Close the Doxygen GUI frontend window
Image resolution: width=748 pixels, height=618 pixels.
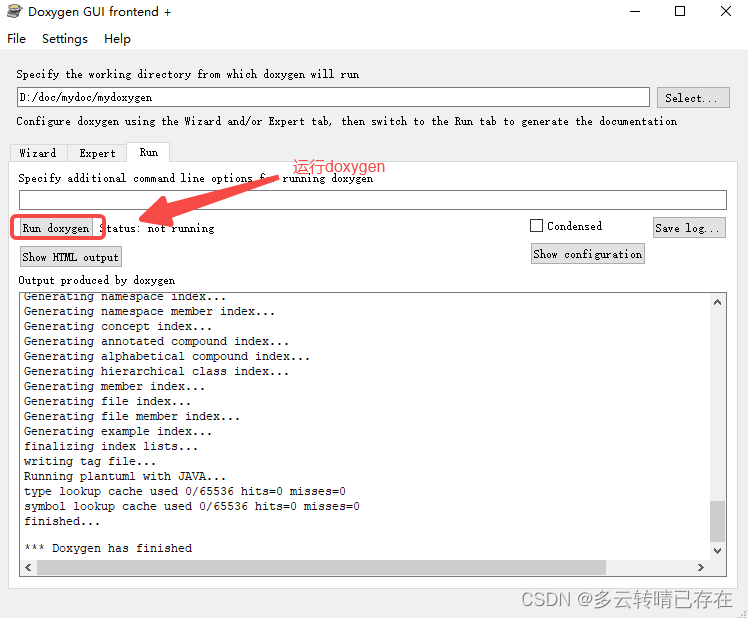click(726, 11)
